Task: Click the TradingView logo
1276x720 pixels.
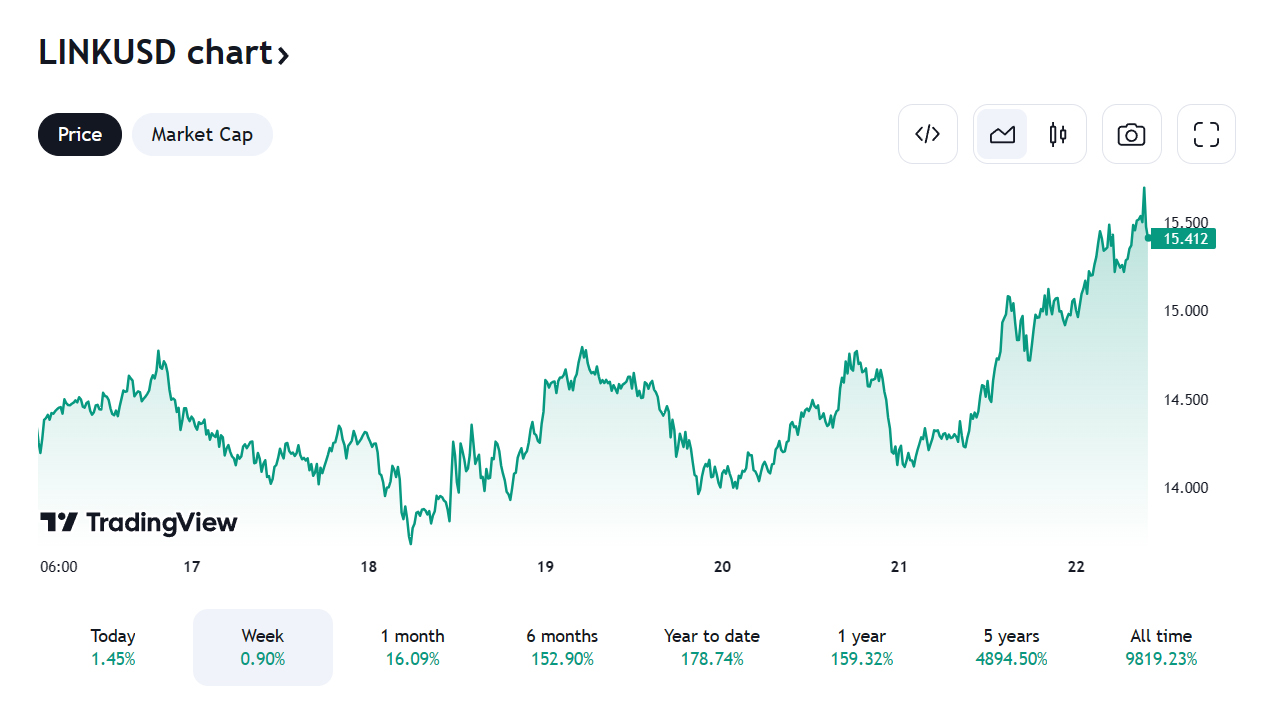Action: [139, 522]
